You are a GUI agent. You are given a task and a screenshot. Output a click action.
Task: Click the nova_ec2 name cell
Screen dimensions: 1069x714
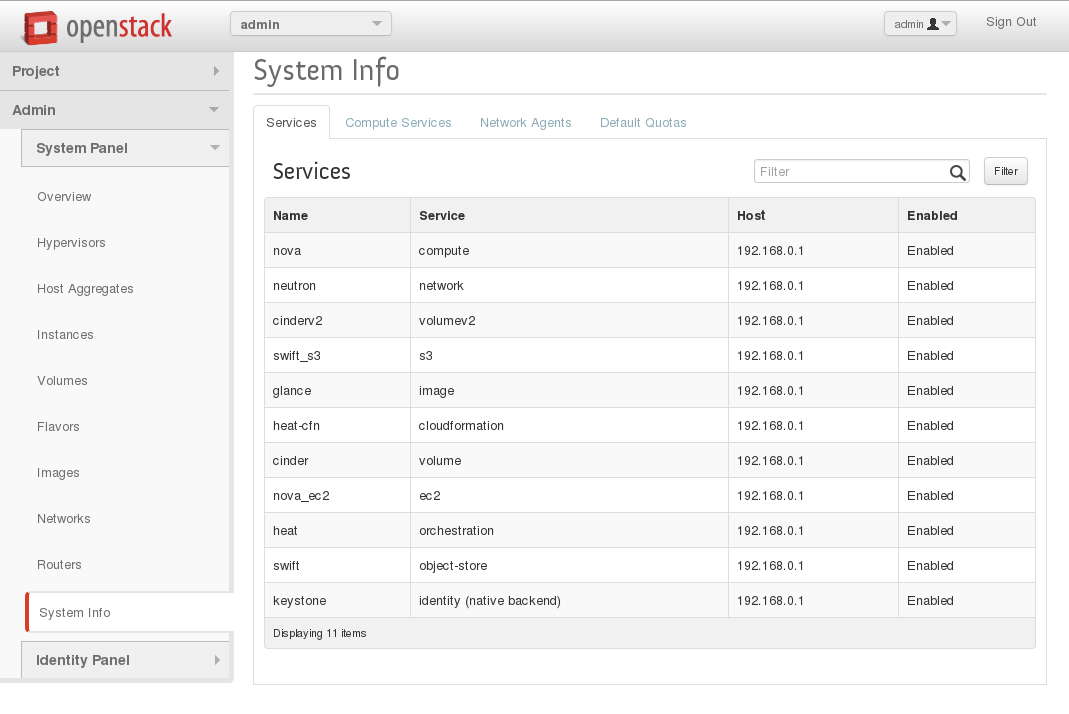pyautogui.click(x=337, y=496)
